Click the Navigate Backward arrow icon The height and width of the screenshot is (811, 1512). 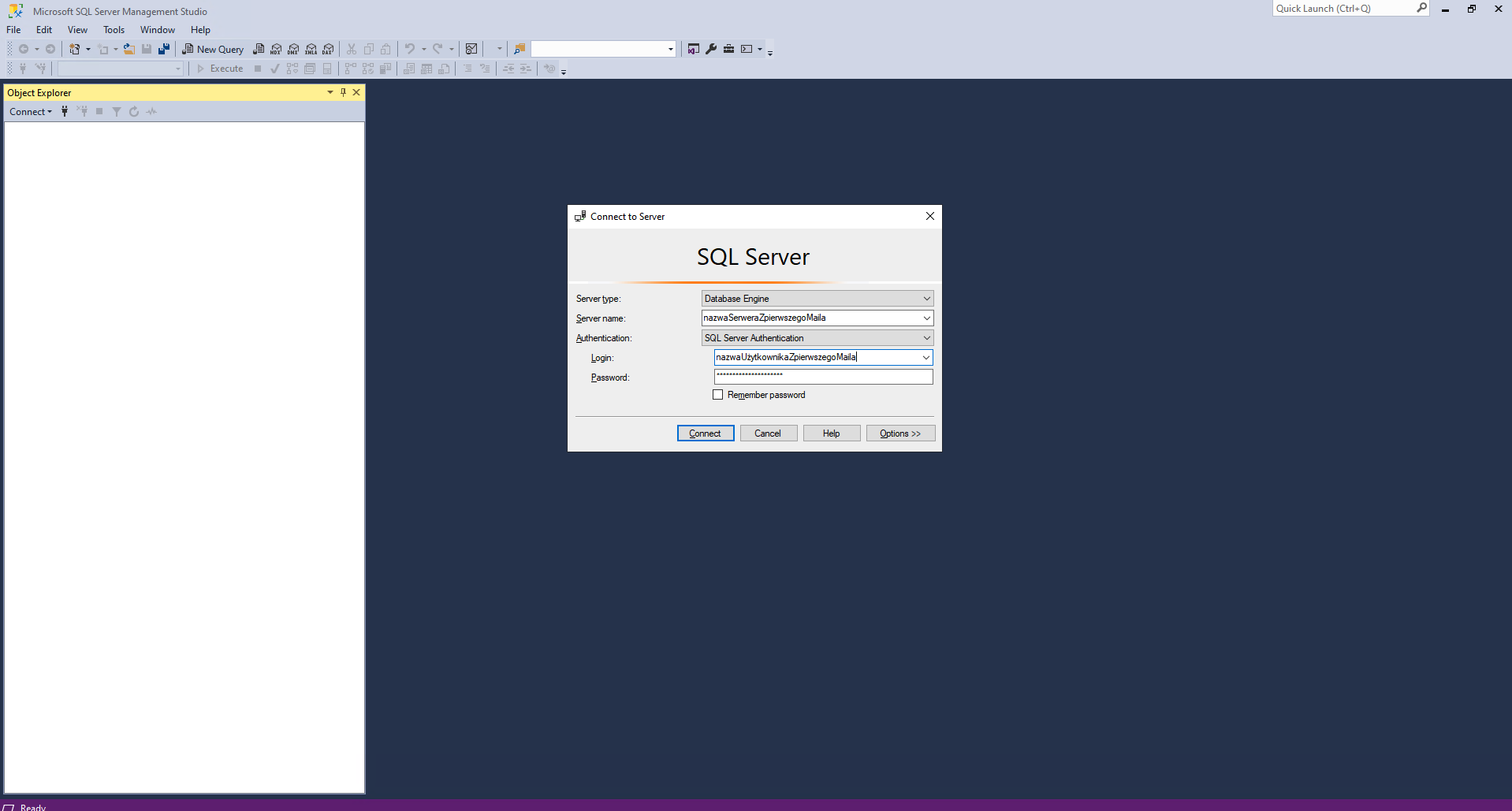[x=24, y=49]
